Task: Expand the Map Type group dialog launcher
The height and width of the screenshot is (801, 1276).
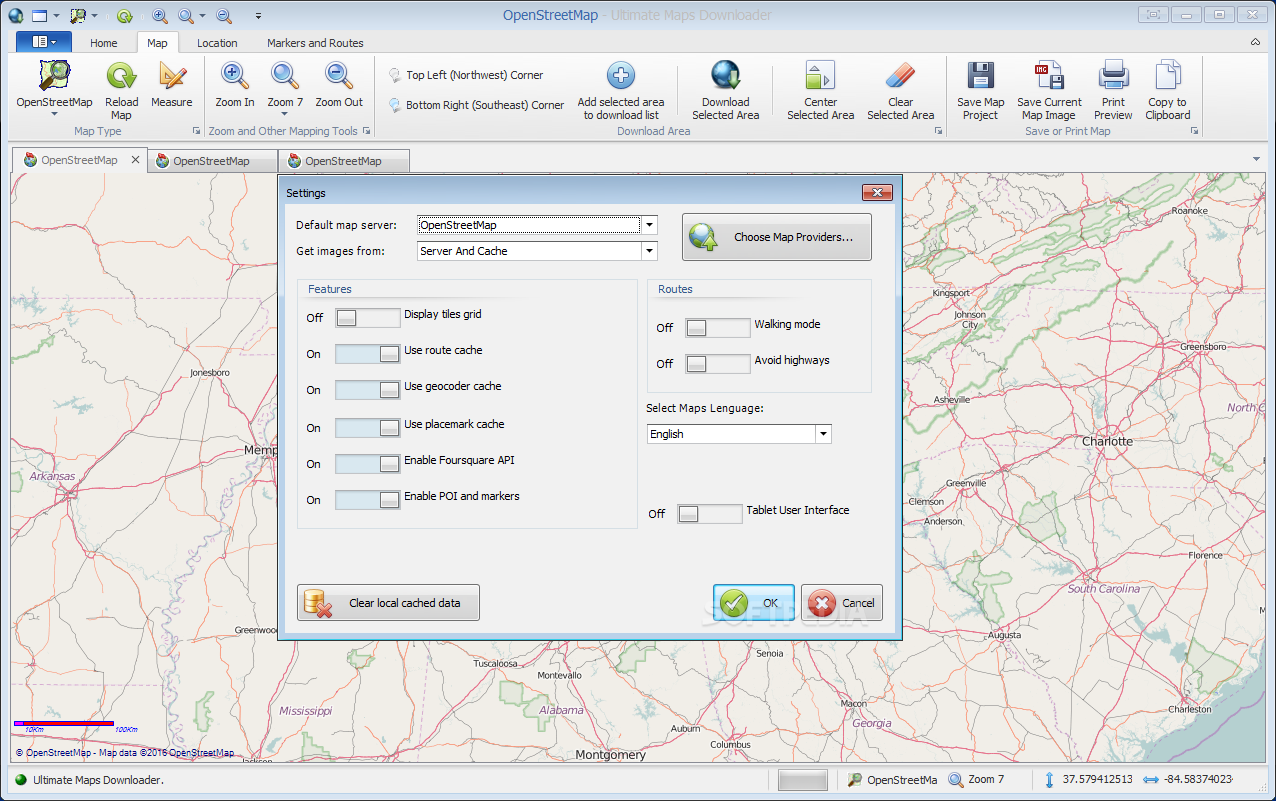Action: tap(196, 131)
